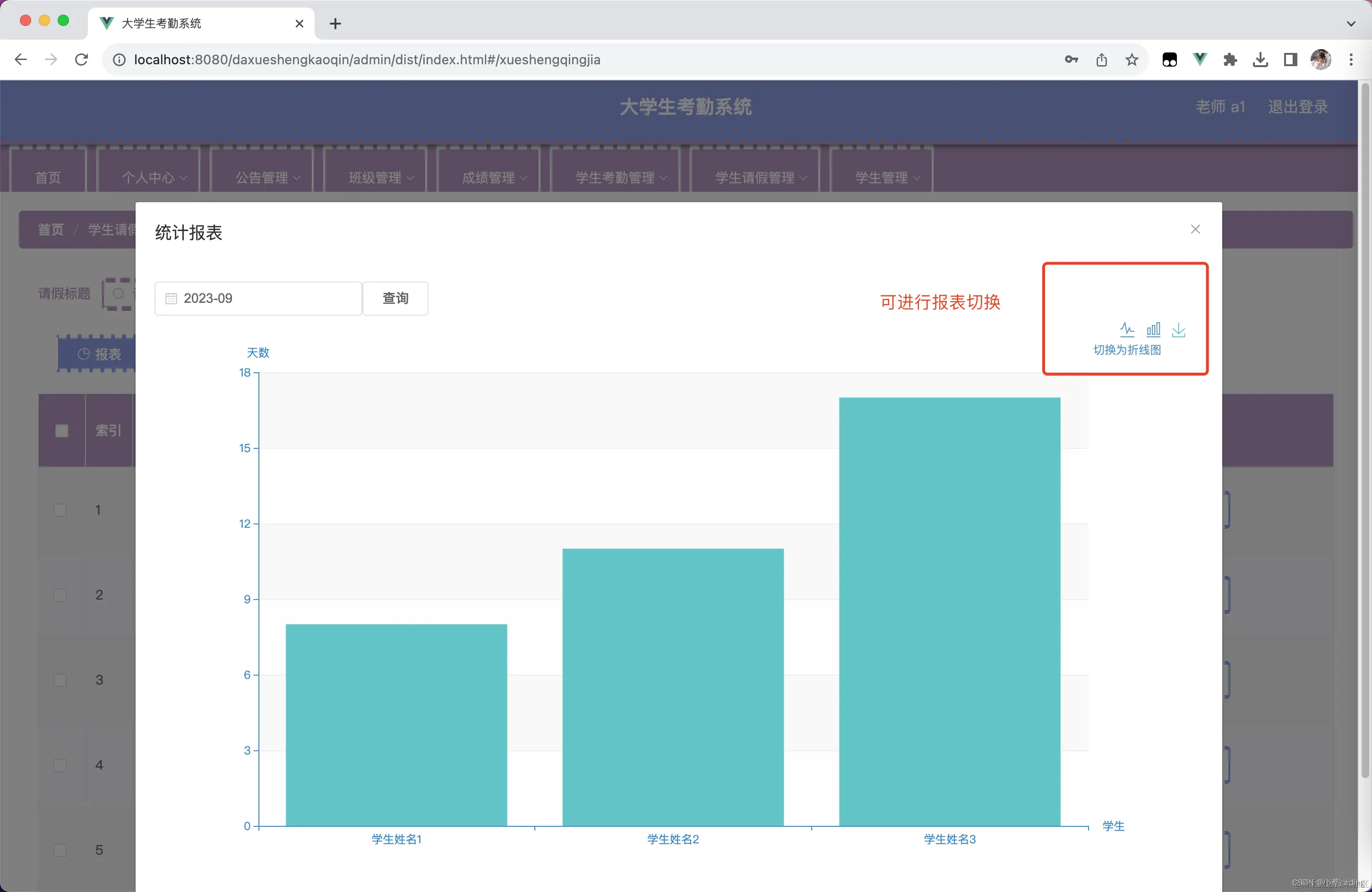Image resolution: width=1372 pixels, height=892 pixels.
Task: Toggle the select-all header checkbox
Action: tap(62, 431)
